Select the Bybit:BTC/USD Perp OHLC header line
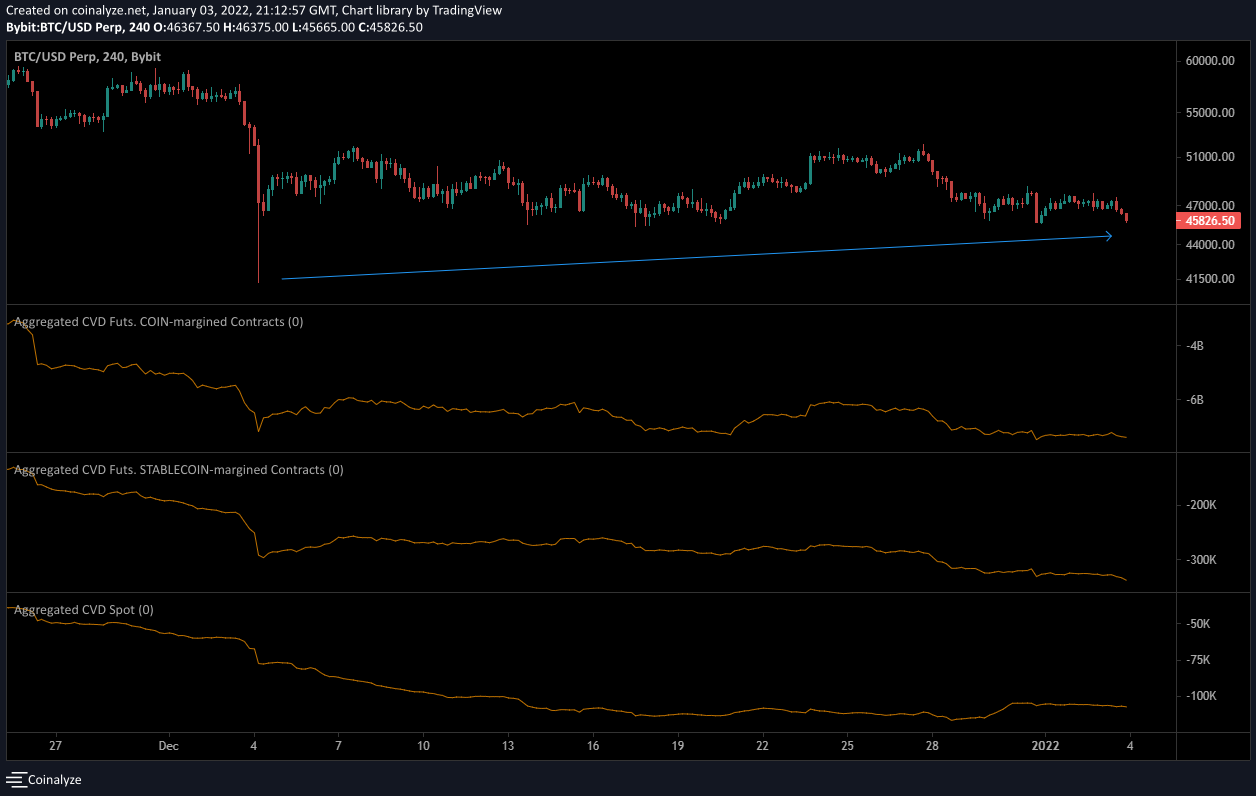The width and height of the screenshot is (1256, 796). tap(214, 27)
